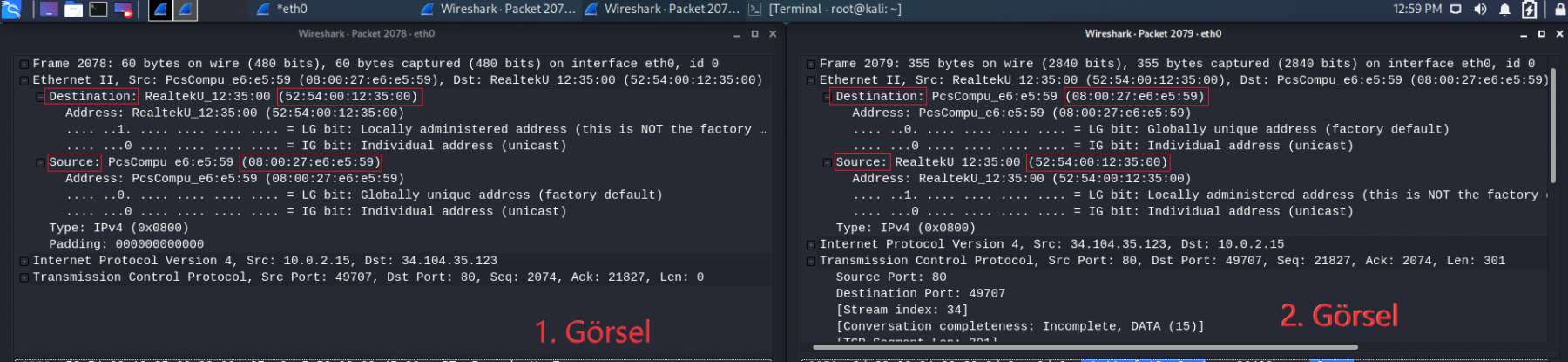This screenshot has width=1568, height=362.
Task: Click the screen recorder panel icon
Action: click(123, 10)
